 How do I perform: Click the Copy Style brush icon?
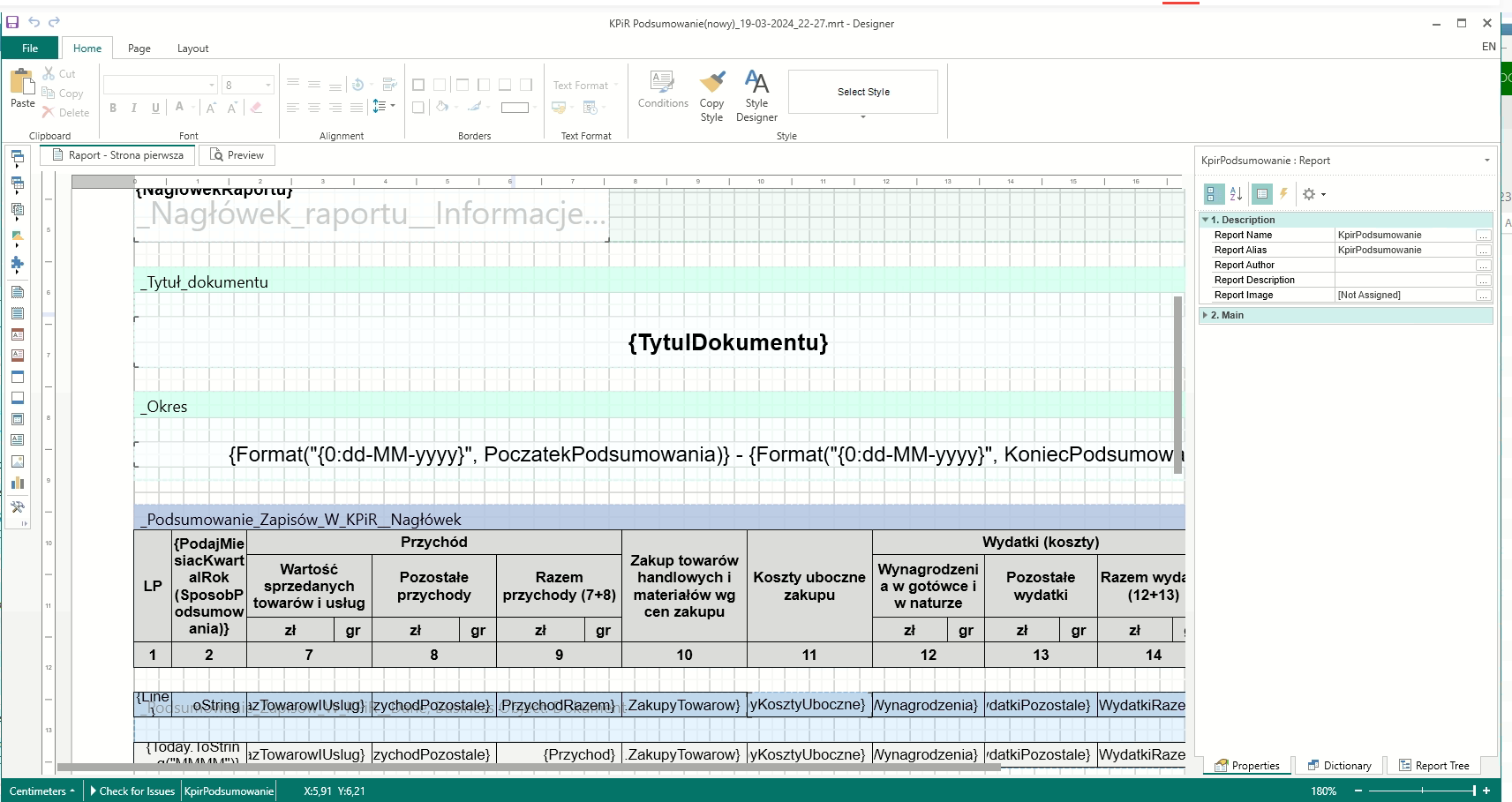point(711,83)
